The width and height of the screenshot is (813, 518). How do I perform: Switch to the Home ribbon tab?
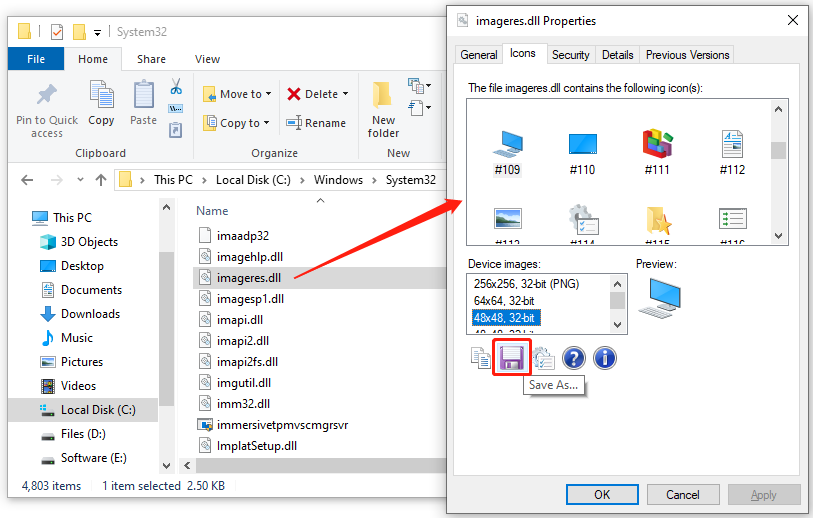click(x=93, y=59)
